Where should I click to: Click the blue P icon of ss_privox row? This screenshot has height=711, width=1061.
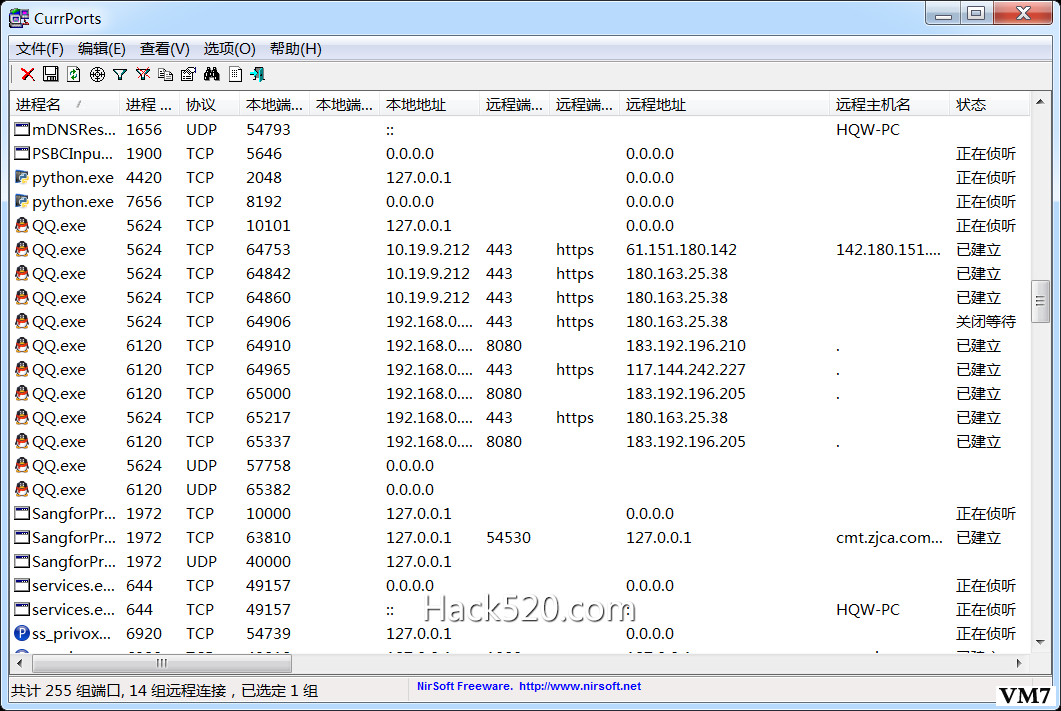(22, 633)
